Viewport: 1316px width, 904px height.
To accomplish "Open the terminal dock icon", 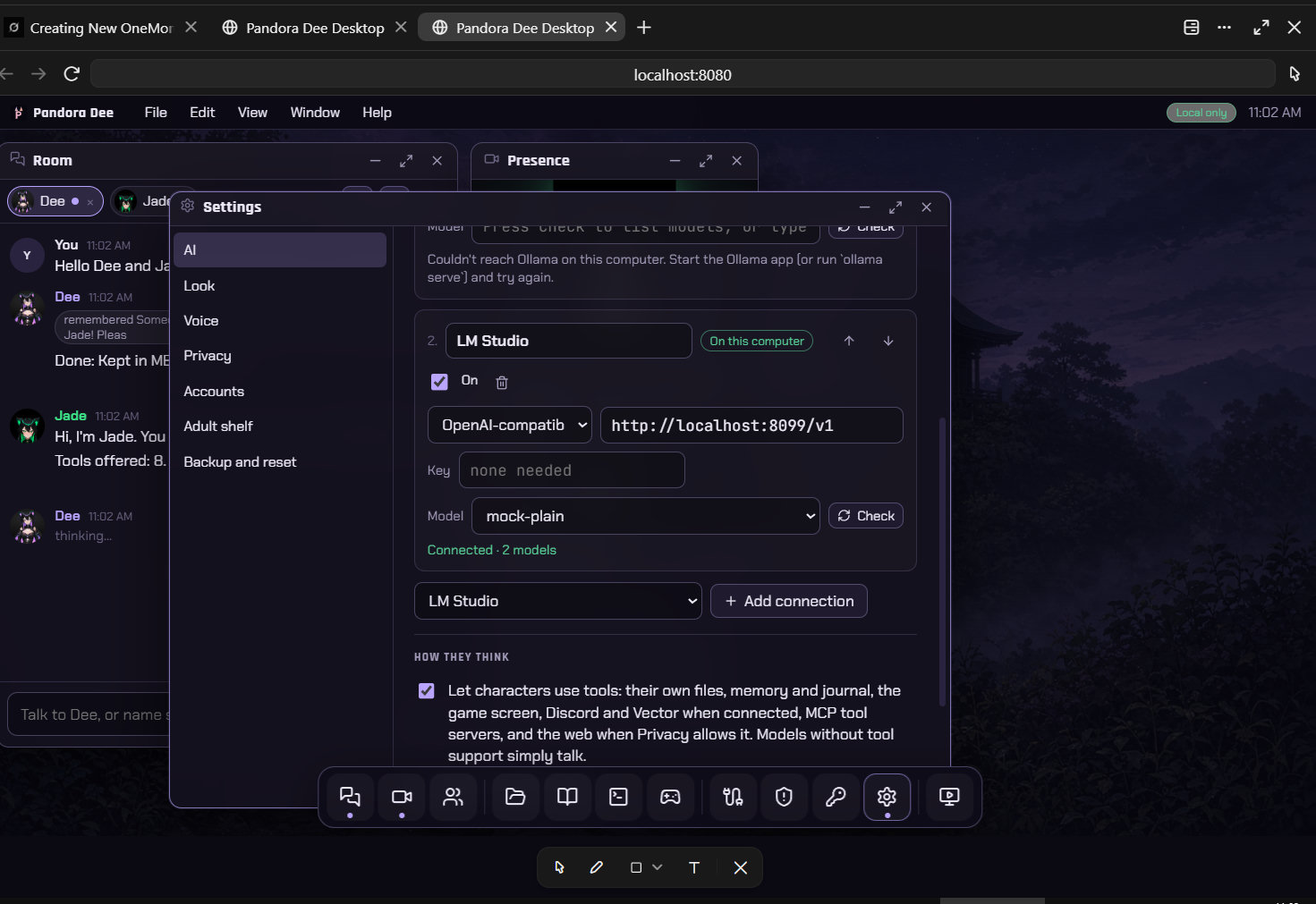I will pyautogui.click(x=618, y=797).
